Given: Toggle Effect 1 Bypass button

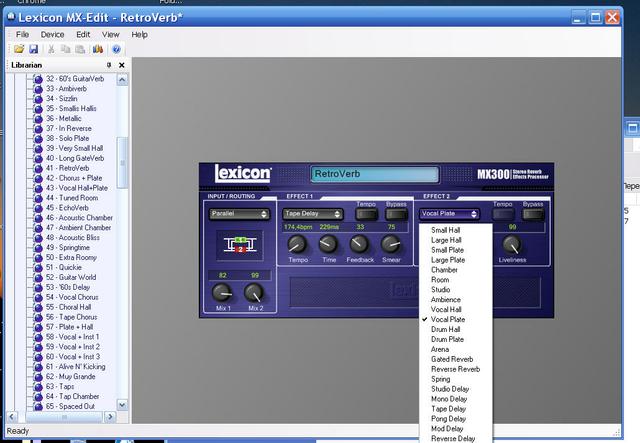Looking at the screenshot, I should pos(396,214).
